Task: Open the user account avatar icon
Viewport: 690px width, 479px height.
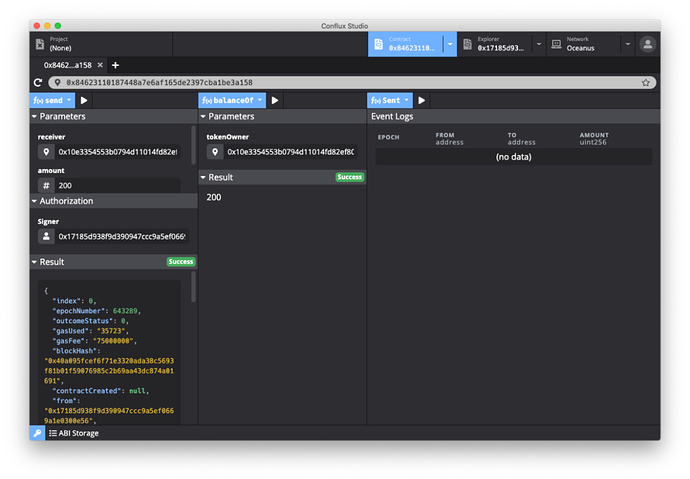Action: (x=648, y=44)
